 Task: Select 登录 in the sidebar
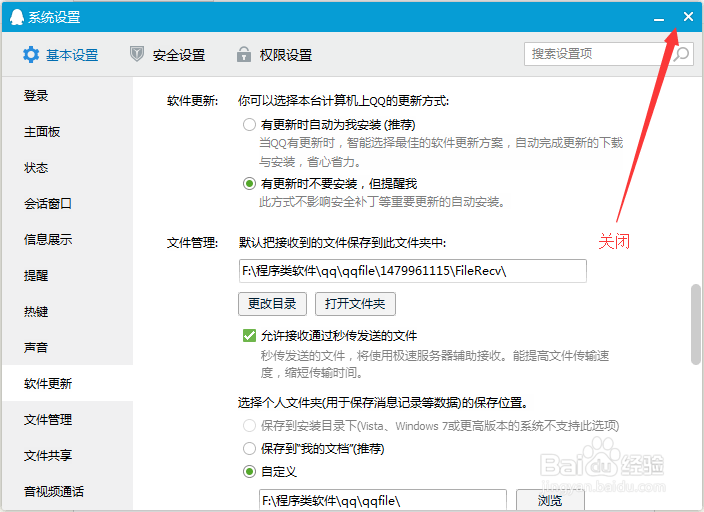pos(67,96)
